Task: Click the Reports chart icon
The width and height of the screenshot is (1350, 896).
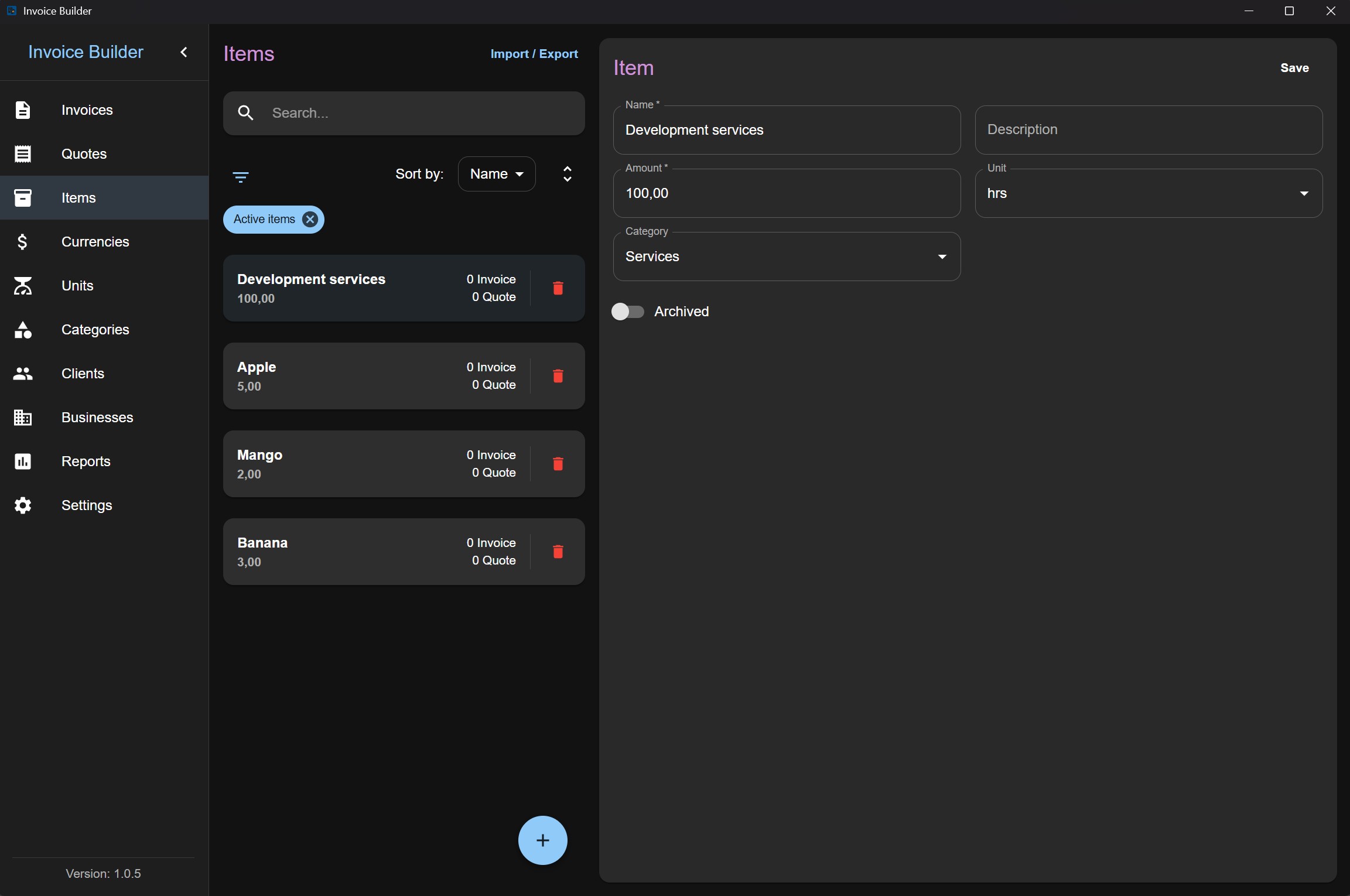Action: tap(23, 461)
